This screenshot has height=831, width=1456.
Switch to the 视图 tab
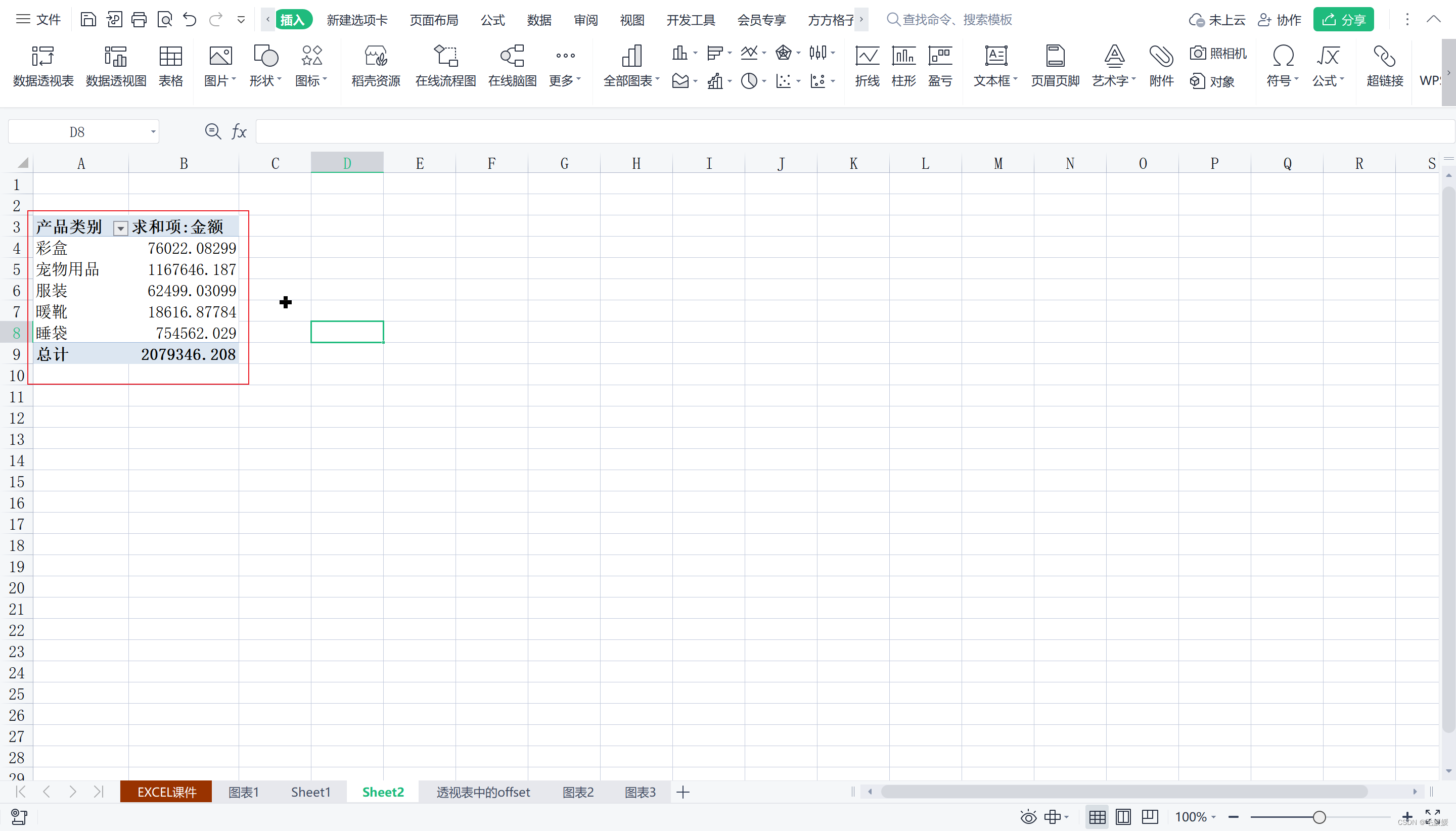click(x=632, y=20)
